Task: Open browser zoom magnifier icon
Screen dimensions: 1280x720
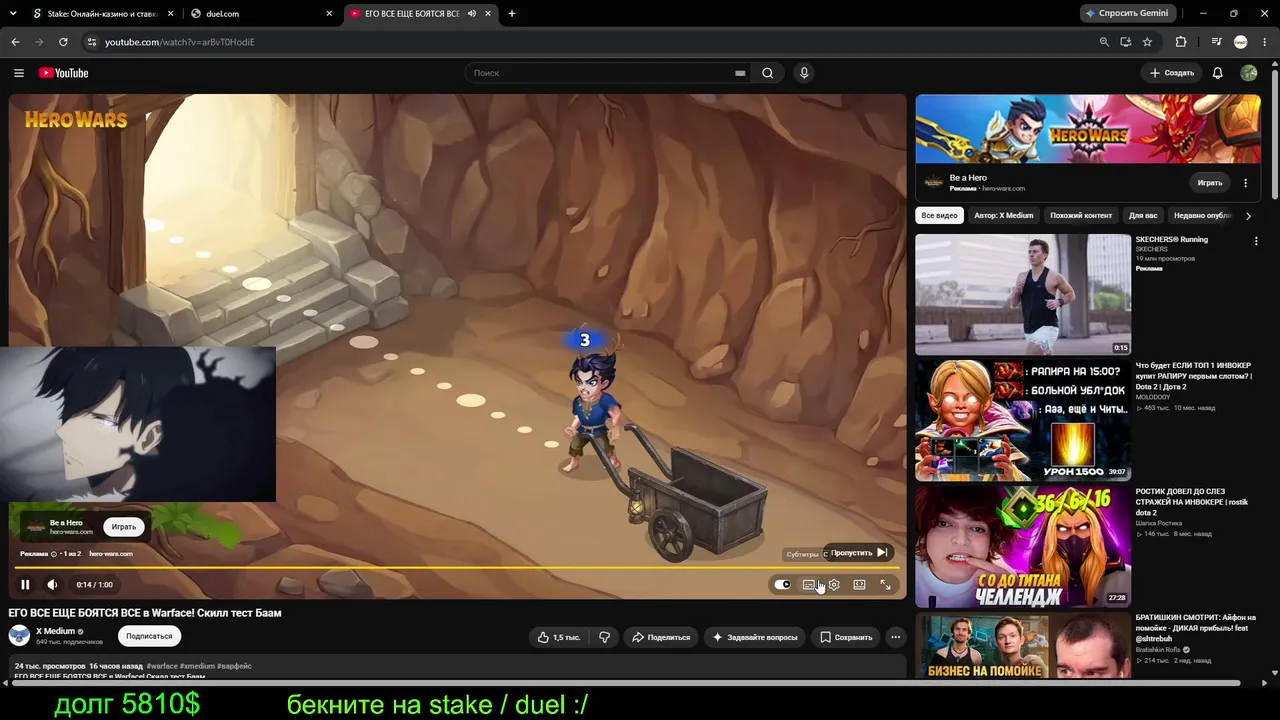Action: coord(1104,42)
